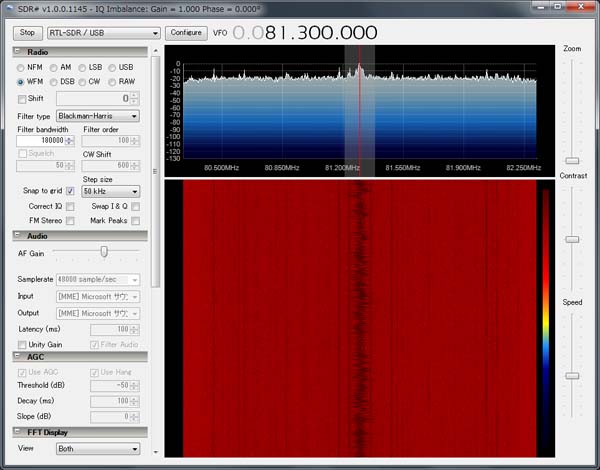Click the Filter bandwidth input field
The image size is (600, 470).
coord(41,140)
